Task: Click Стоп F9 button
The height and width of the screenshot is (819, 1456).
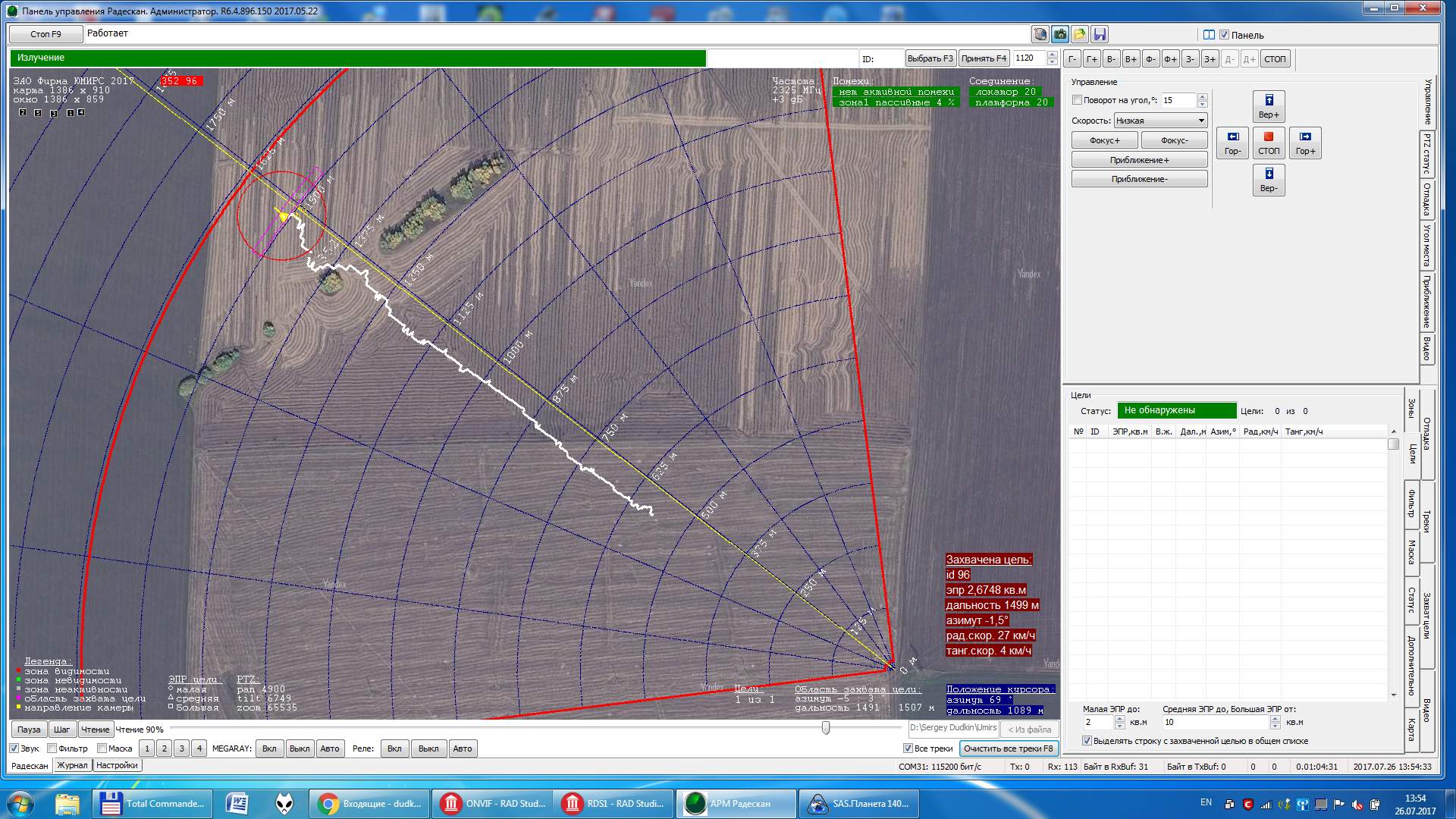Action: pyautogui.click(x=45, y=34)
